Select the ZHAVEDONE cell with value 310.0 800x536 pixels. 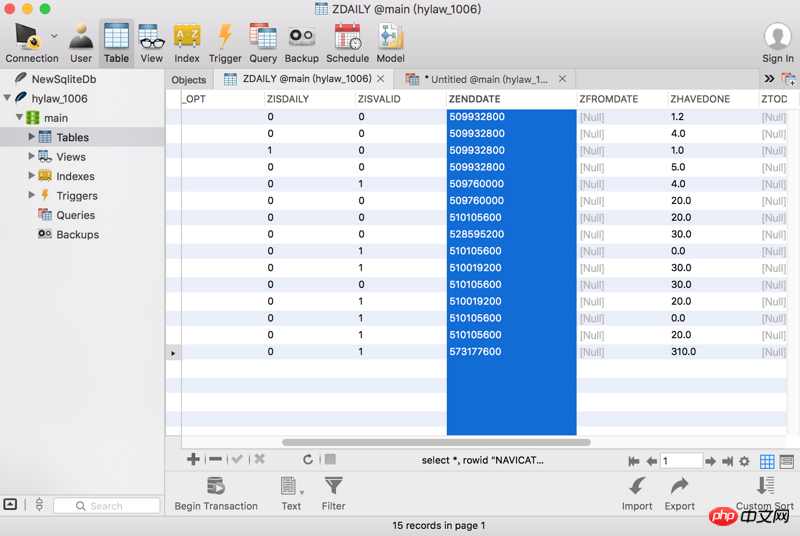(713, 351)
